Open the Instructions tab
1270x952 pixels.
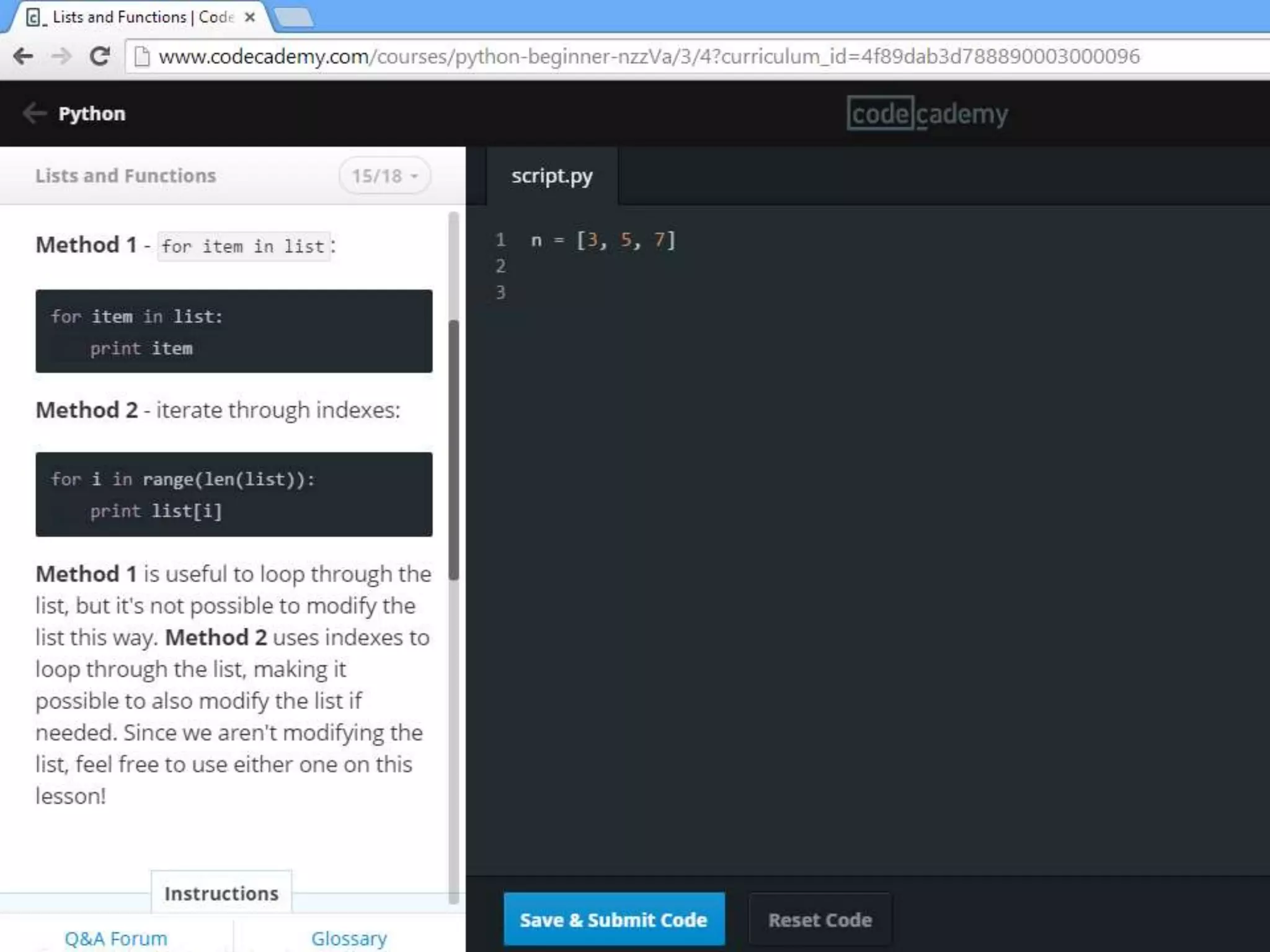click(221, 893)
